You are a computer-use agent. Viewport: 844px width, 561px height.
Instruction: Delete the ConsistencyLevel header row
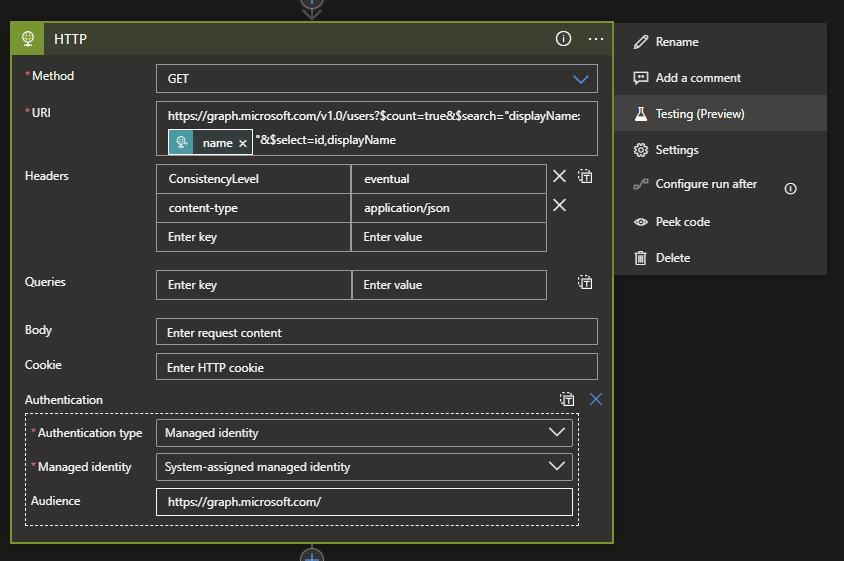coord(559,176)
